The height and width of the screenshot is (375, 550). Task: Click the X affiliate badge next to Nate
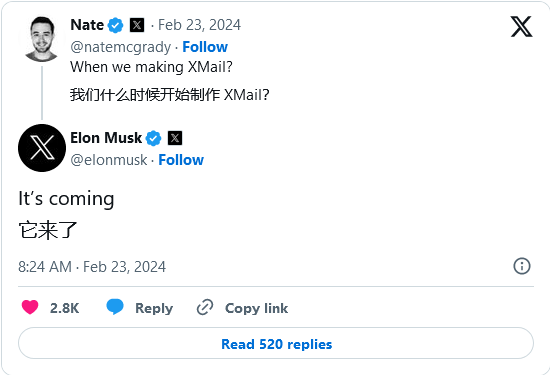pyautogui.click(x=137, y=25)
